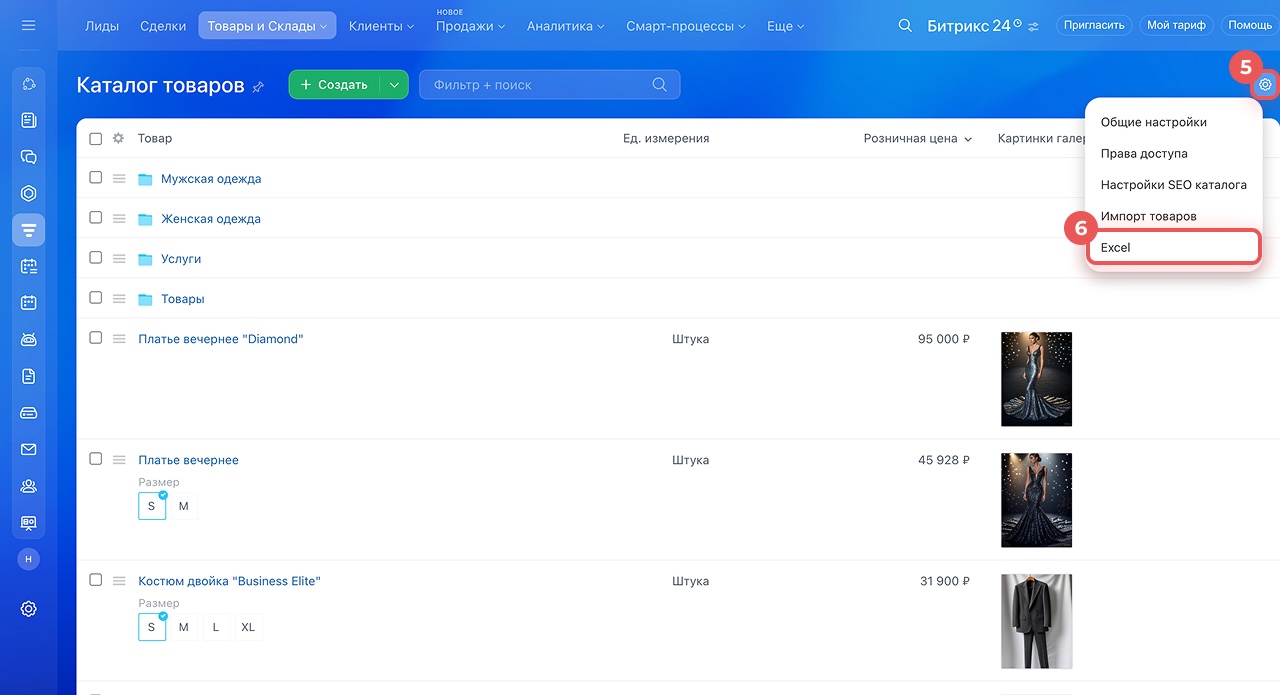Tick checkbox for Платье вечернее "Diamond"
Screen dimensions: 1280x695
coord(96,338)
